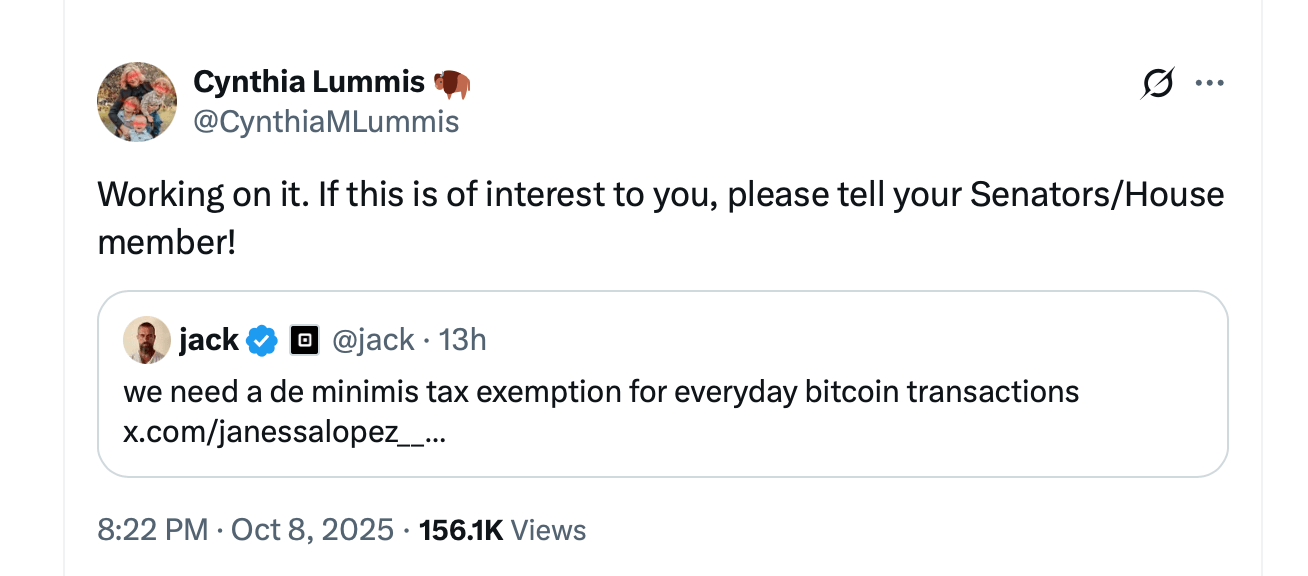The image size is (1308, 576).
Task: Follow the x.com/janessalopez__ link
Action: pyautogui.click(x=285, y=437)
